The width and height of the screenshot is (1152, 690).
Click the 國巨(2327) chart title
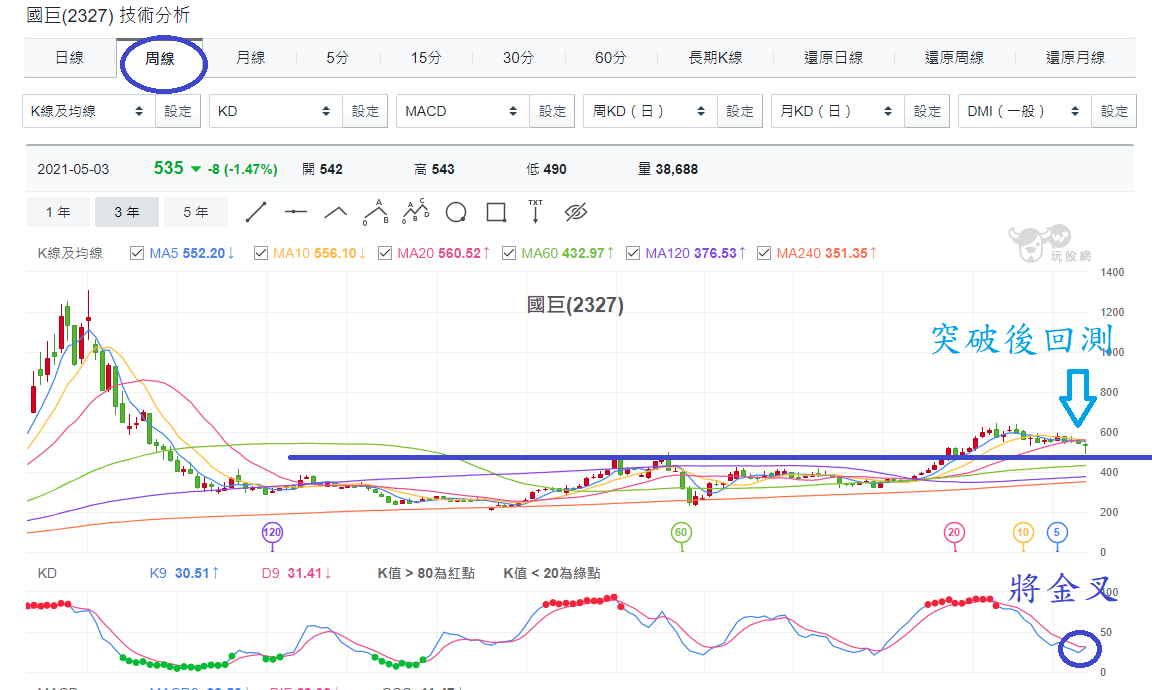click(575, 305)
